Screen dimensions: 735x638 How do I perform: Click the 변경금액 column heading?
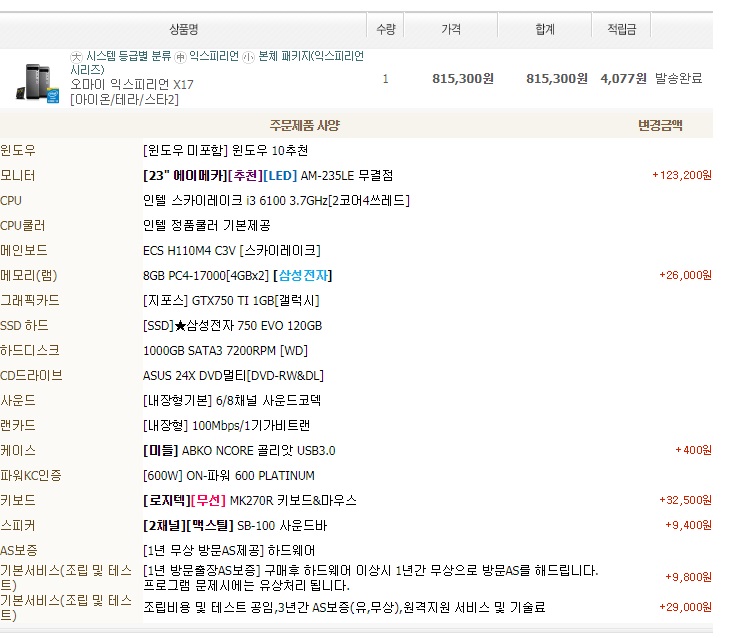(660, 125)
